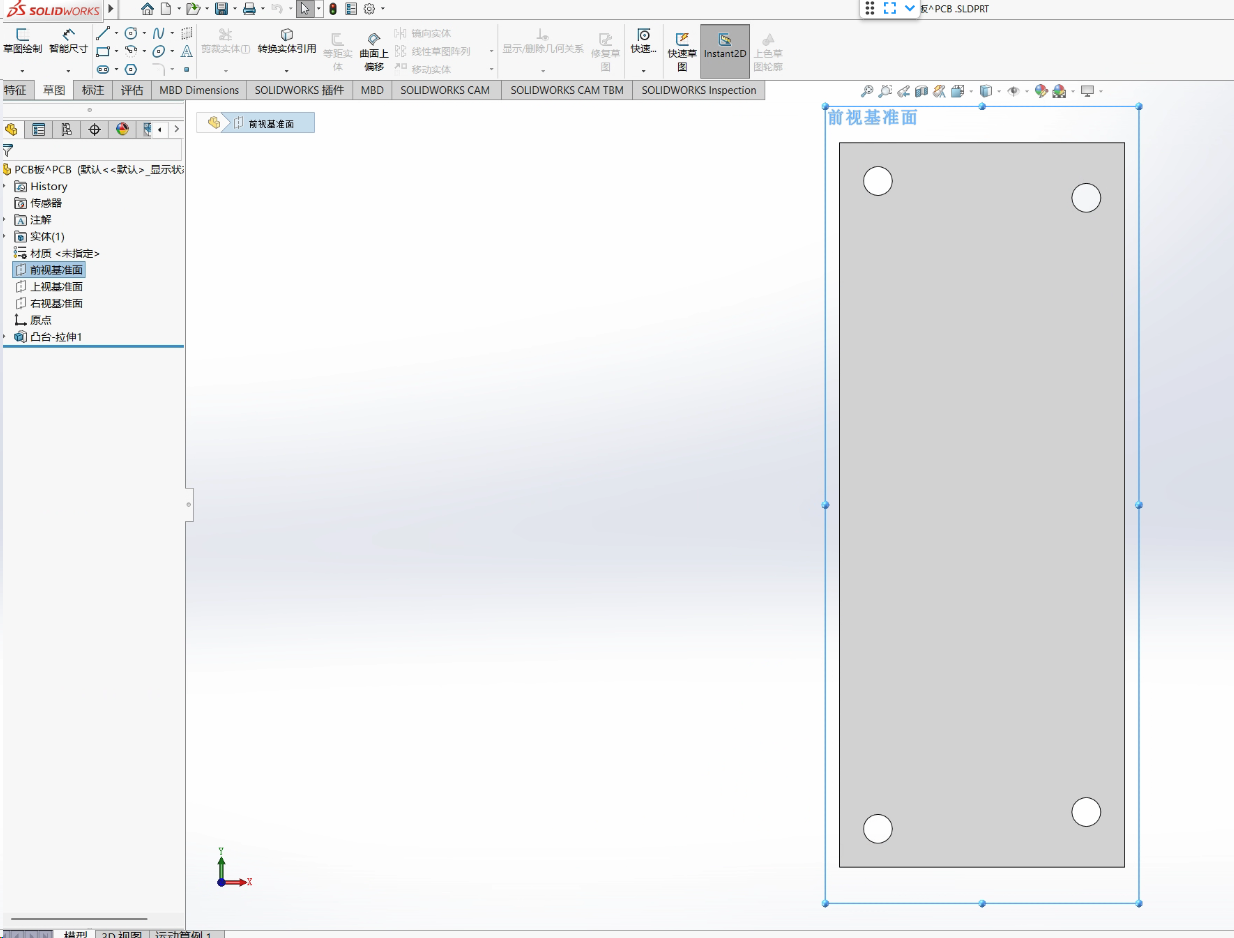The width and height of the screenshot is (1234, 938).
Task: Toggle the Instant2D mode button
Action: pyautogui.click(x=725, y=51)
